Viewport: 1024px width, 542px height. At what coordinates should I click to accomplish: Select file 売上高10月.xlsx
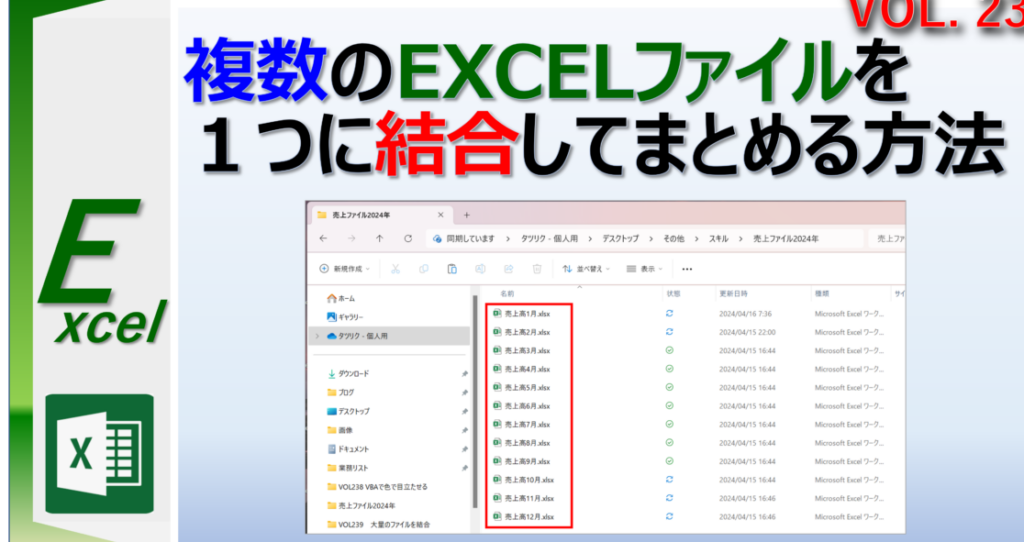524,480
